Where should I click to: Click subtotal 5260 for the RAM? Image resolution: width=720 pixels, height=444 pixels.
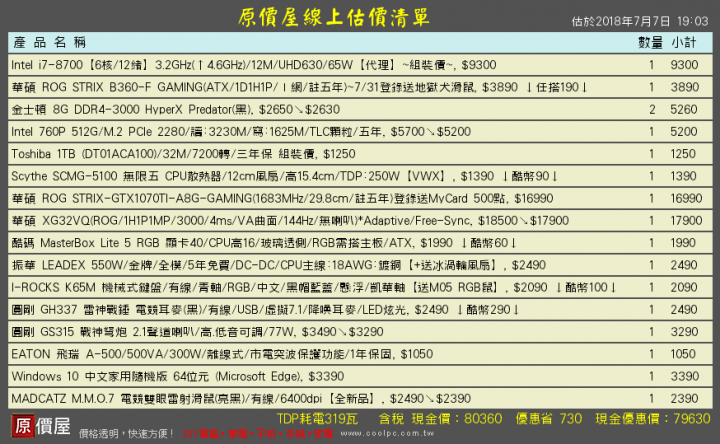point(684,109)
